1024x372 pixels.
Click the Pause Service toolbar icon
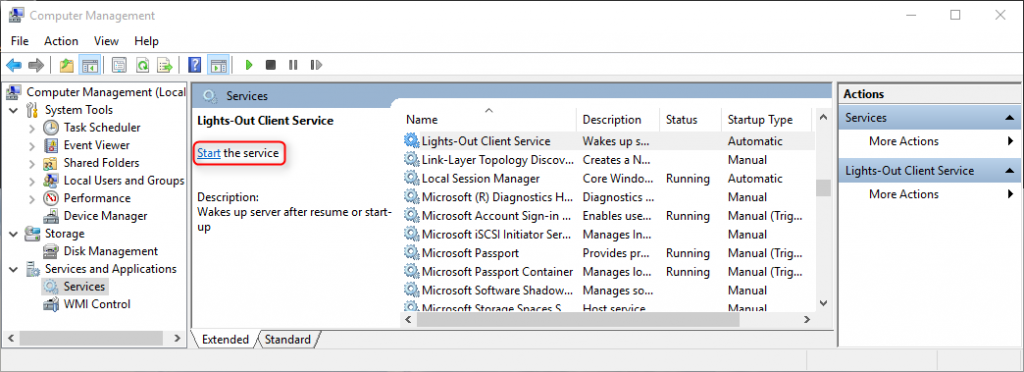[293, 65]
